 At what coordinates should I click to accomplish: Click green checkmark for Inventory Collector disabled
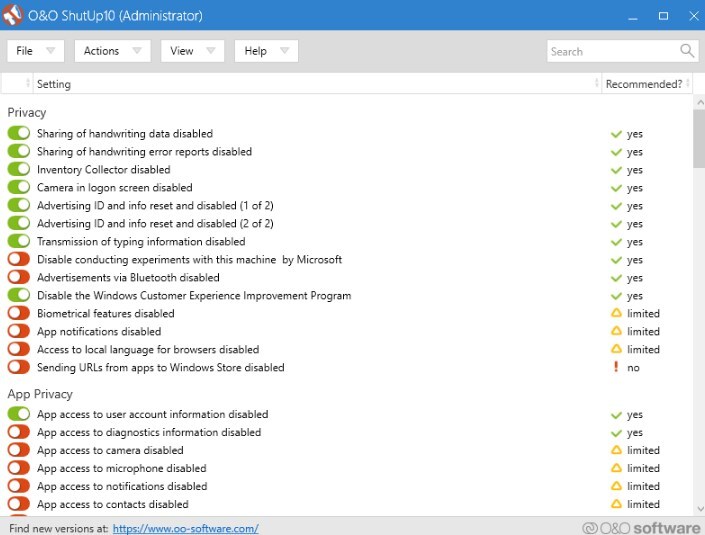pos(617,170)
